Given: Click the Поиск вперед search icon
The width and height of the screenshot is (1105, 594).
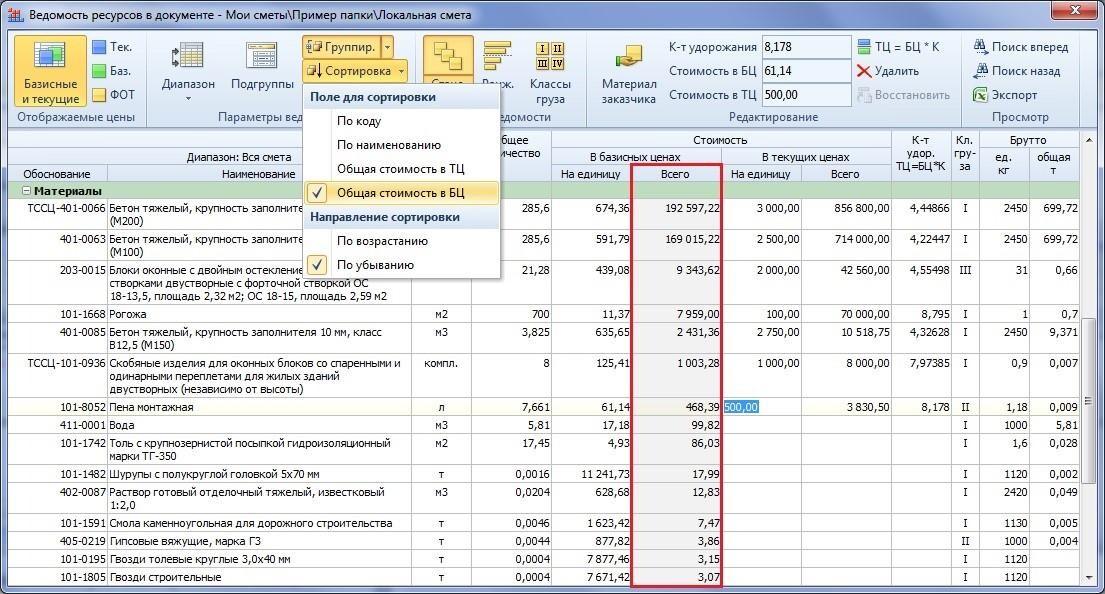Looking at the screenshot, I should pos(981,47).
